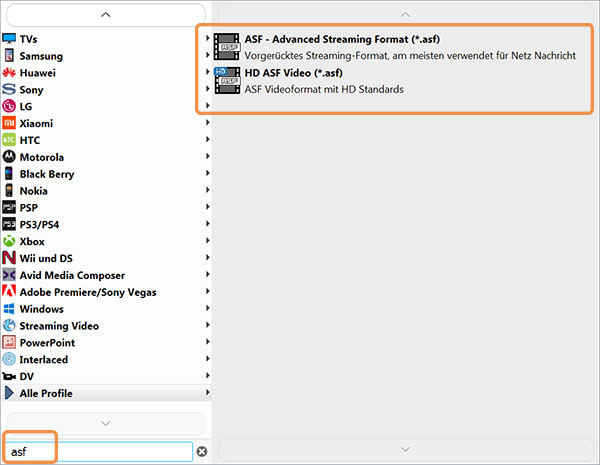Expand the HTC submenu arrow
The height and width of the screenshot is (465, 600).
(207, 139)
